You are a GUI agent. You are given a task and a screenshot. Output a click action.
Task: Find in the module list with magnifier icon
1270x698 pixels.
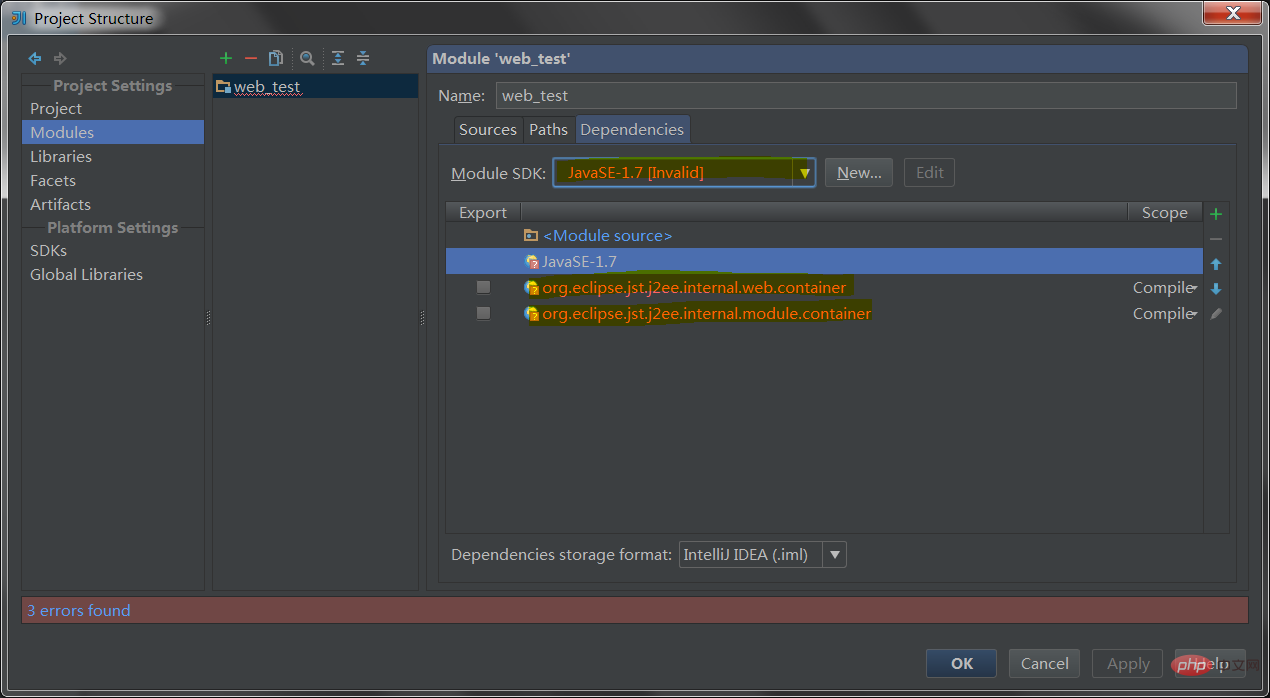pyautogui.click(x=307, y=58)
